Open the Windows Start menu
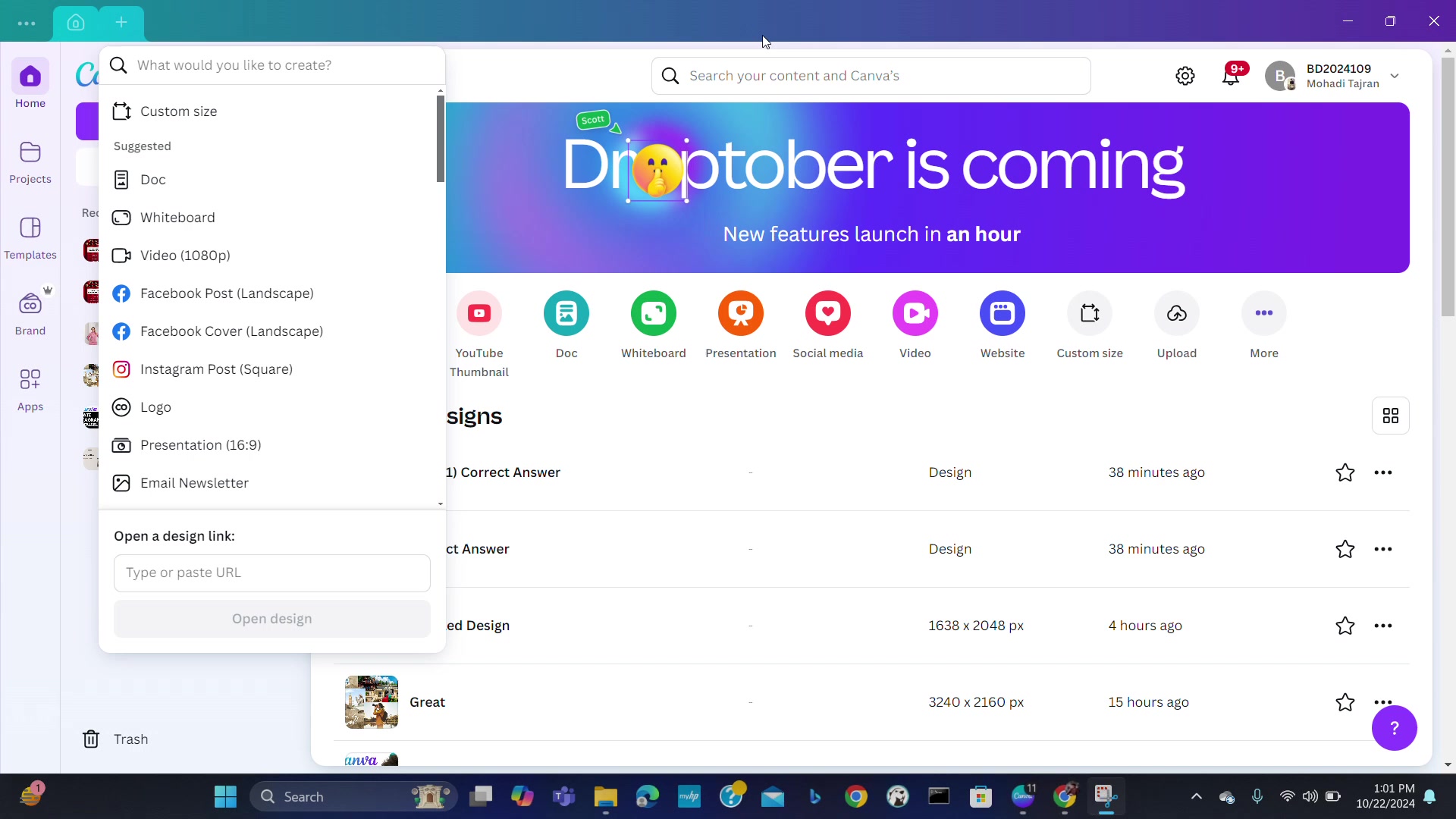 click(225, 796)
